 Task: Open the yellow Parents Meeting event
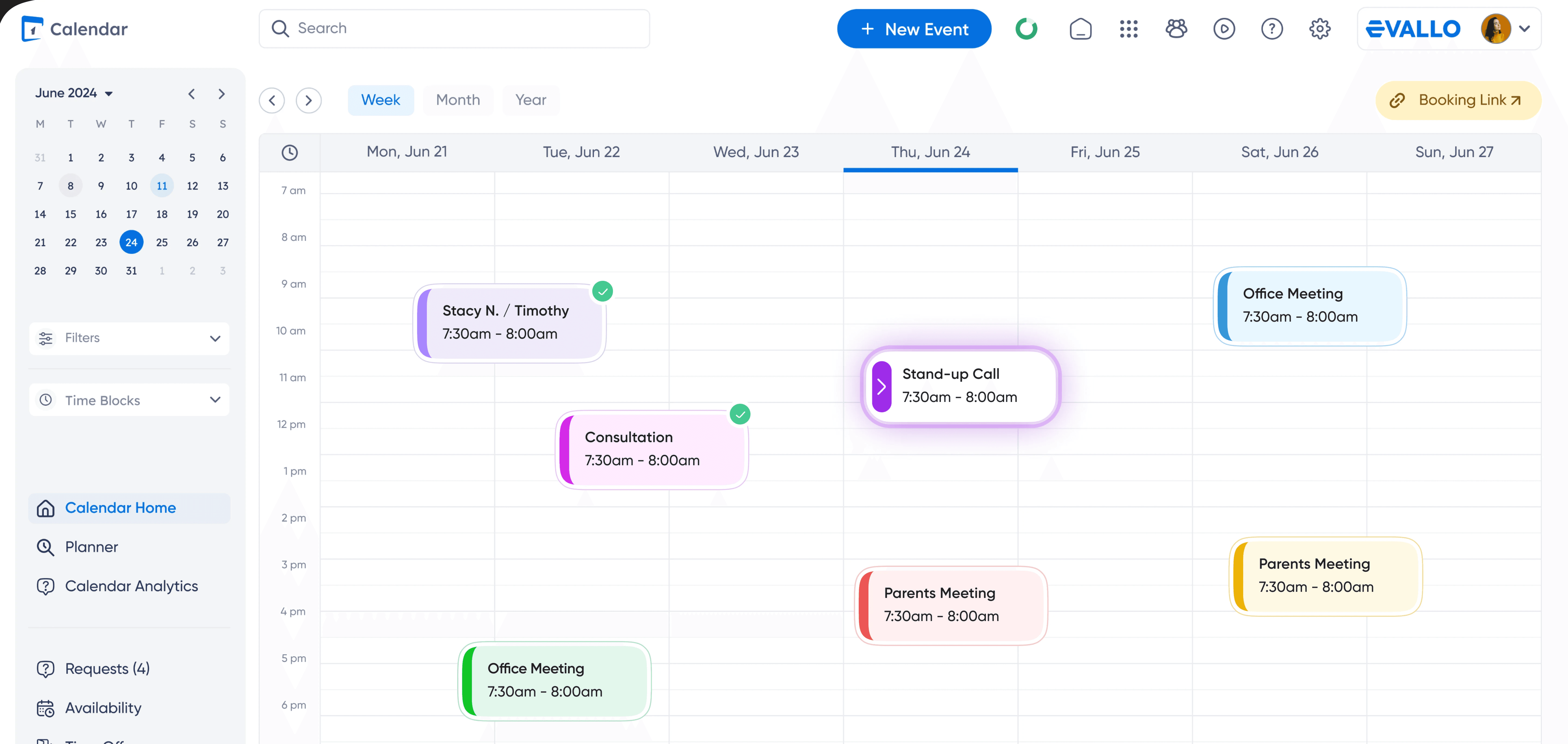[1326, 577]
